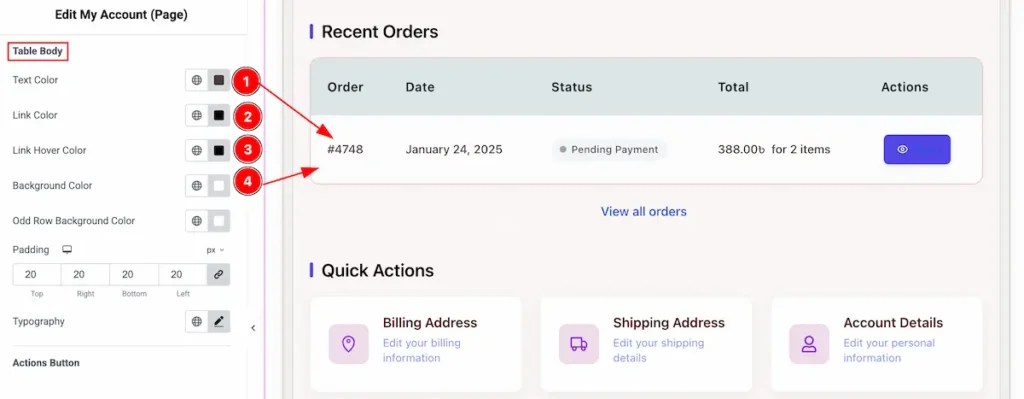Open the View all orders link
Image resolution: width=1024 pixels, height=399 pixels.
[643, 212]
